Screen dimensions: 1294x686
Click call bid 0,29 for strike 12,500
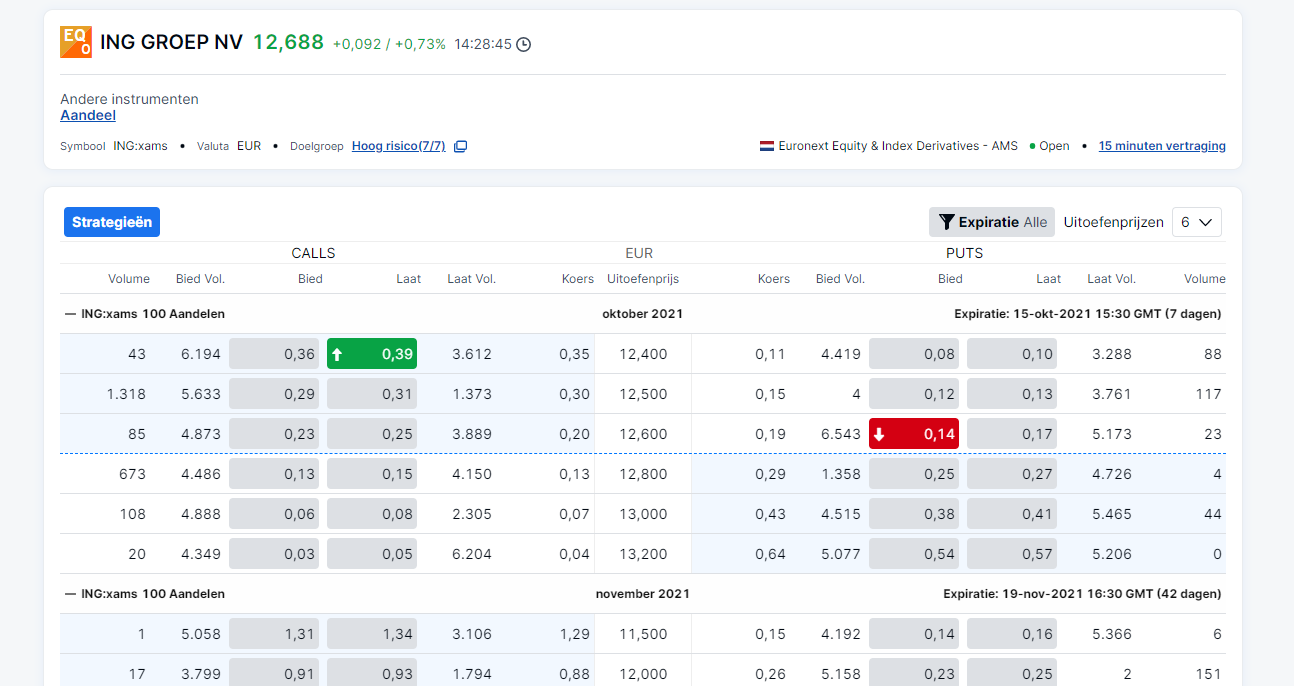[x=274, y=394]
